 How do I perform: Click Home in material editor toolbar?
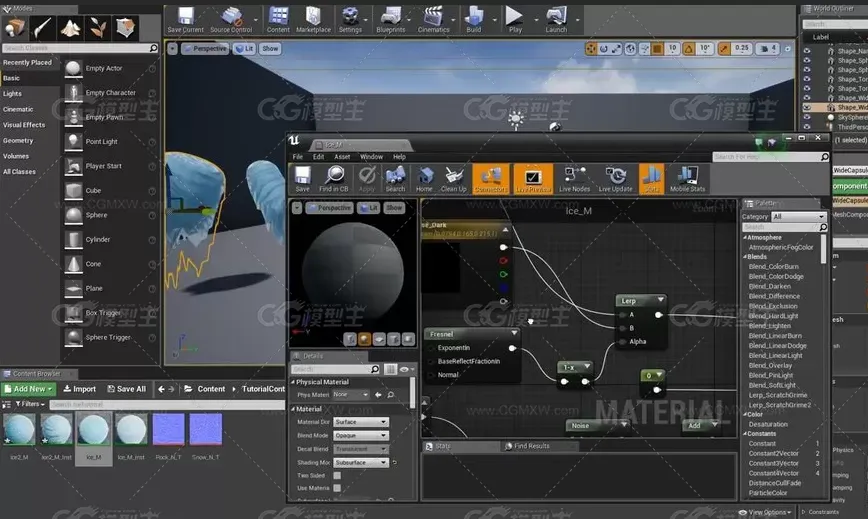(x=425, y=179)
